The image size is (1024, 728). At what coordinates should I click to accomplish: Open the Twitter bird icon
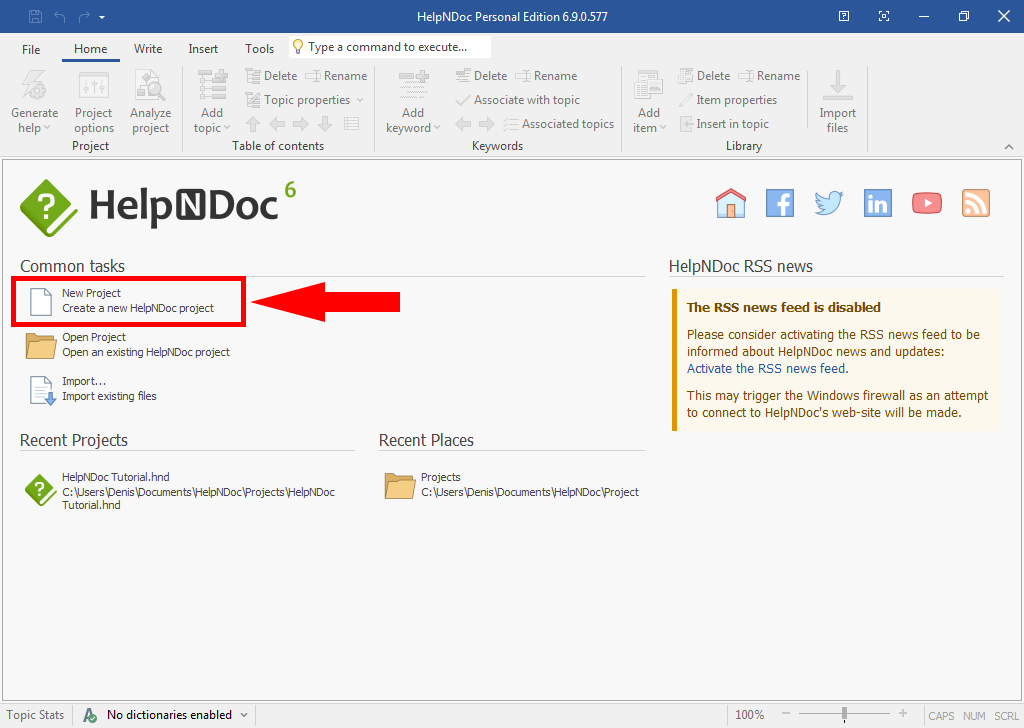point(829,203)
